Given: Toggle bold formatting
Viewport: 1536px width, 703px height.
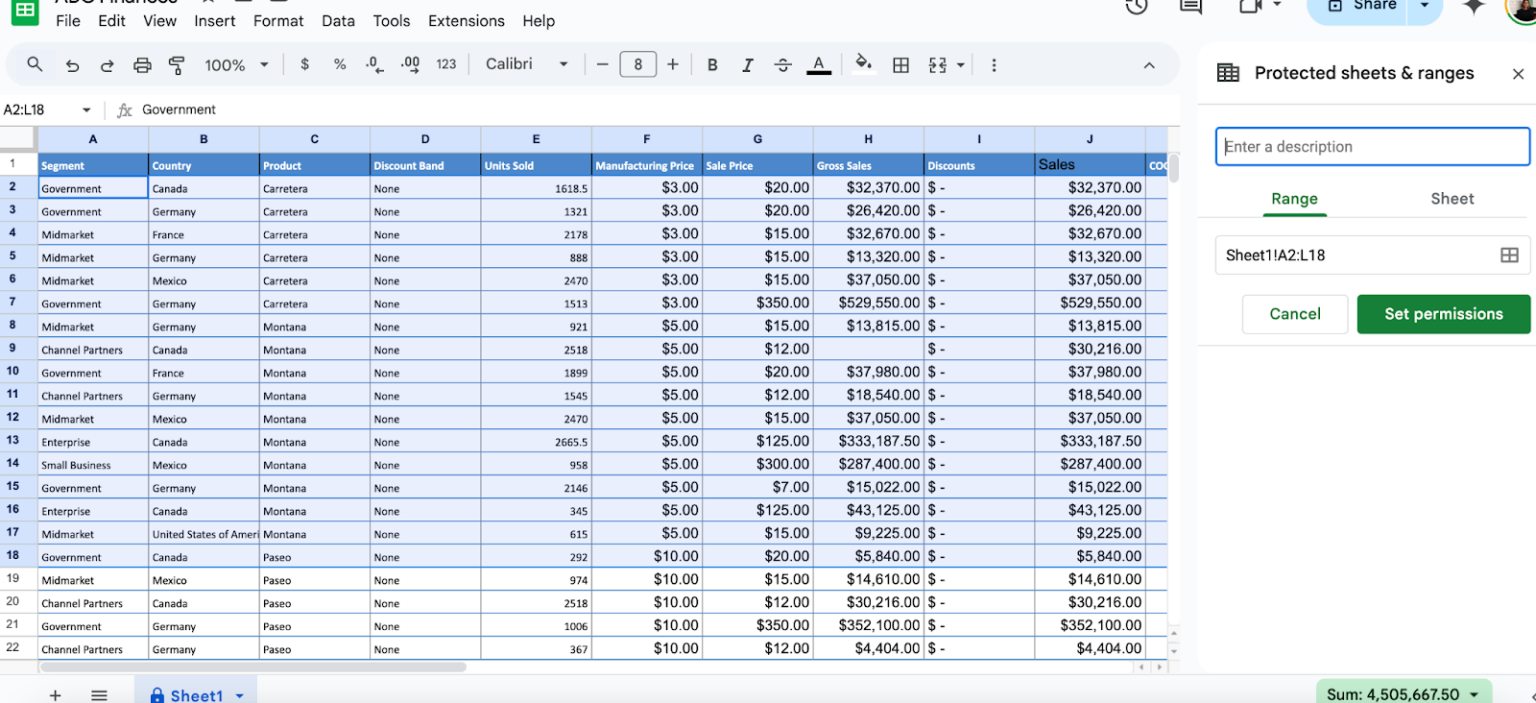Looking at the screenshot, I should 712,64.
